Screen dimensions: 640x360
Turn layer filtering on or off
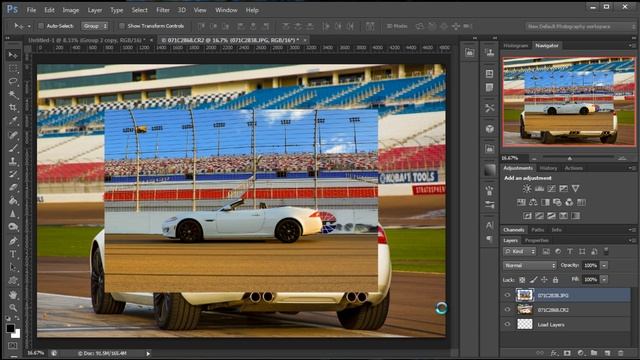[606, 251]
